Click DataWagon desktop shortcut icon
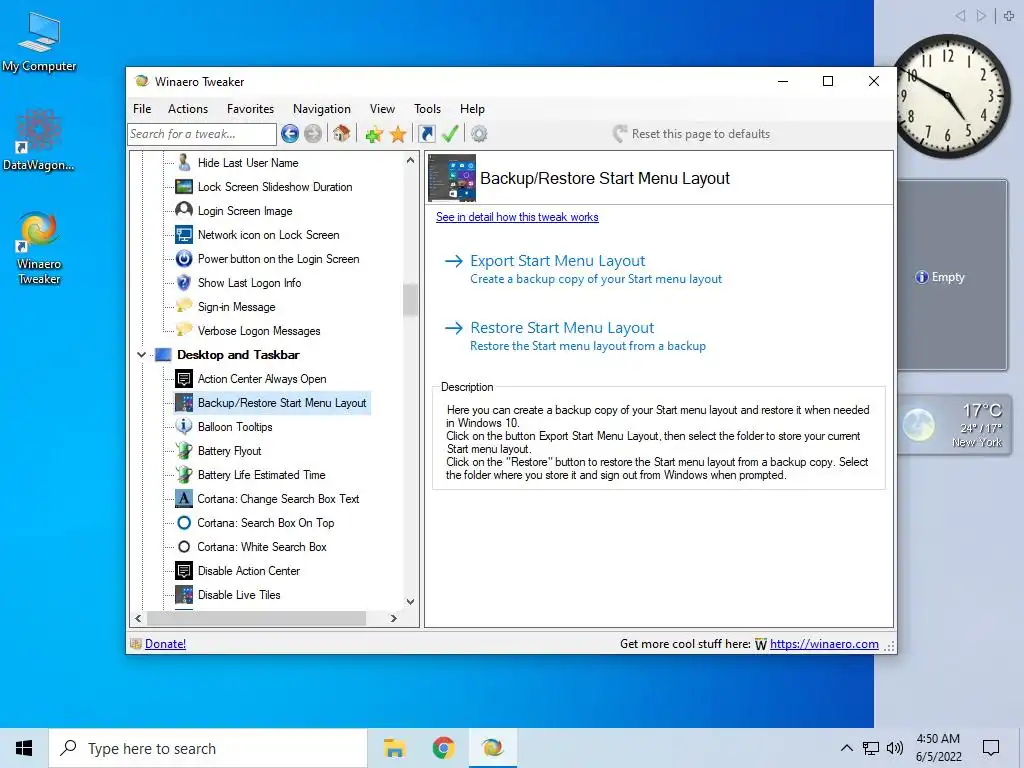1024x768 pixels. [x=39, y=140]
